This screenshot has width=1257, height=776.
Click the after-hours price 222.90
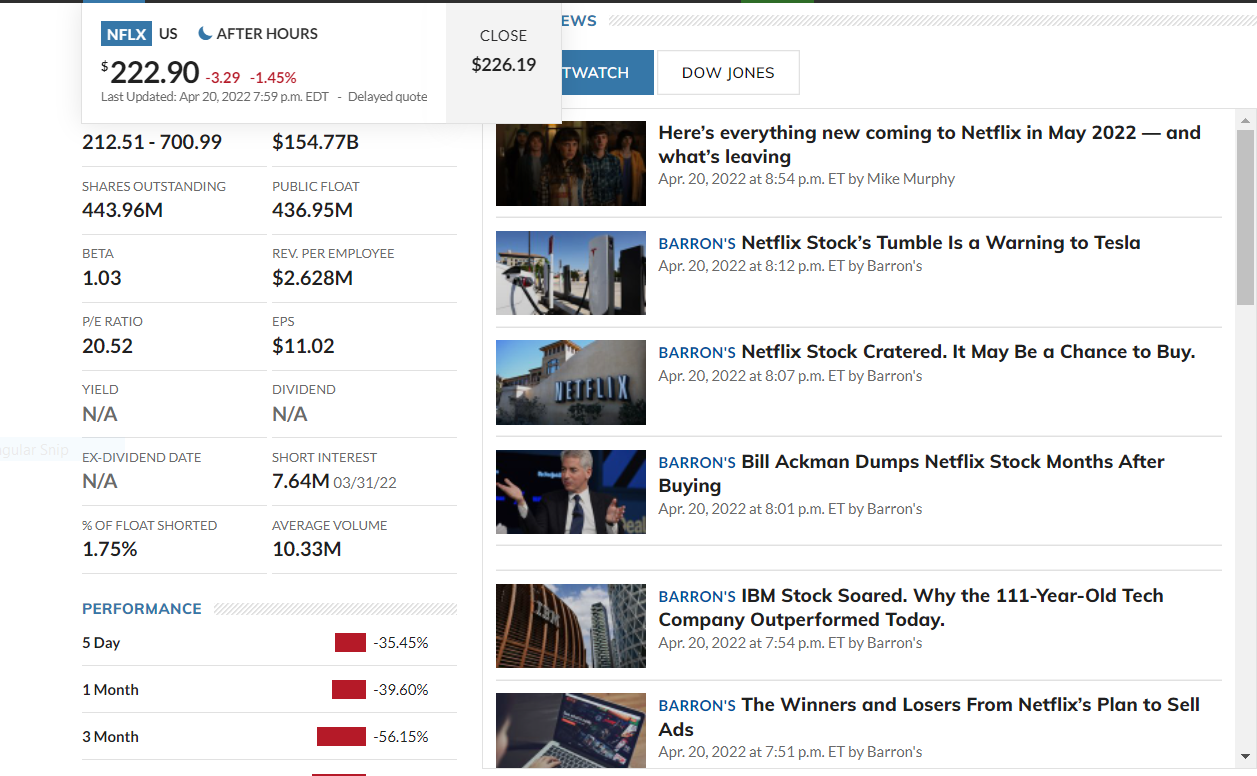(x=155, y=72)
